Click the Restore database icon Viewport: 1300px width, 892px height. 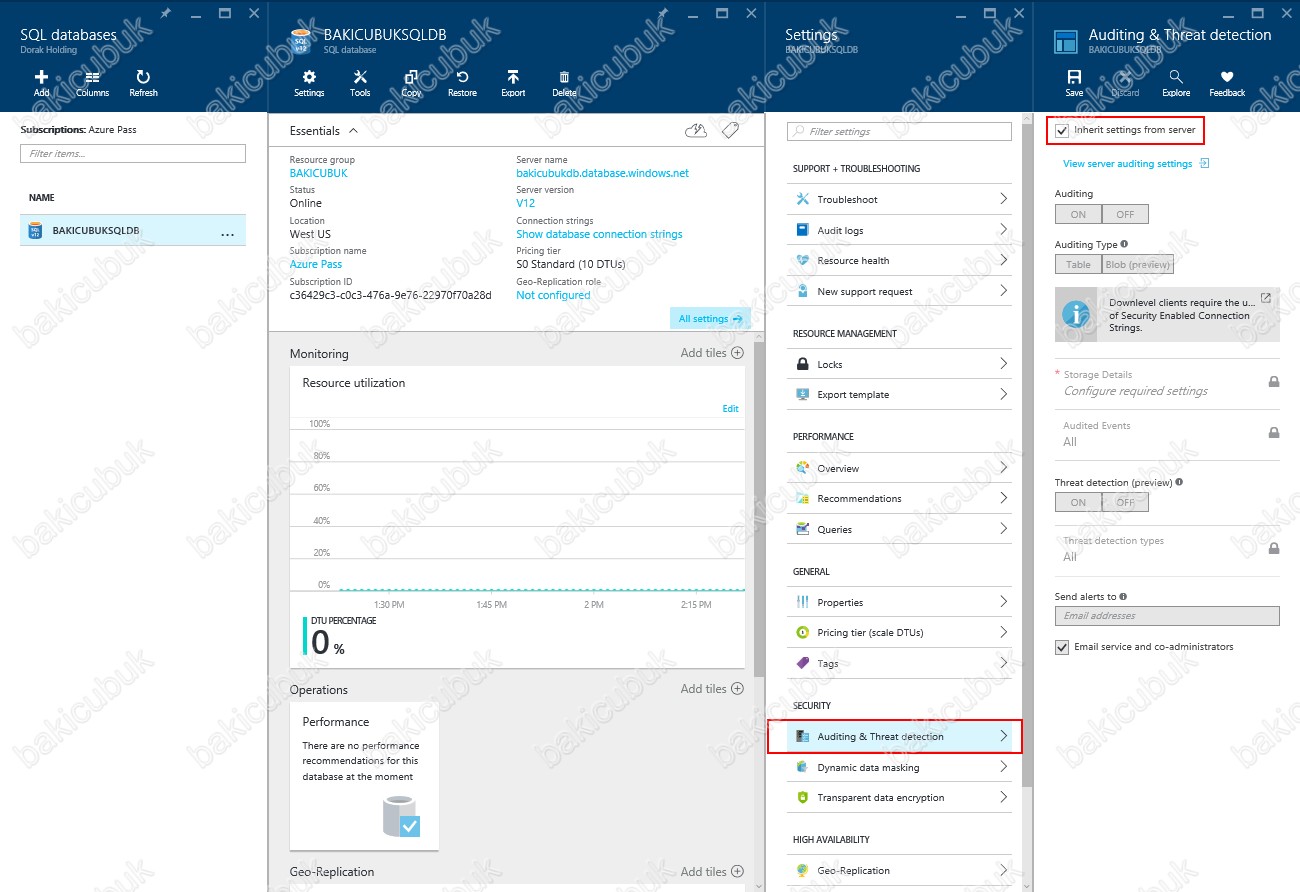pos(462,77)
